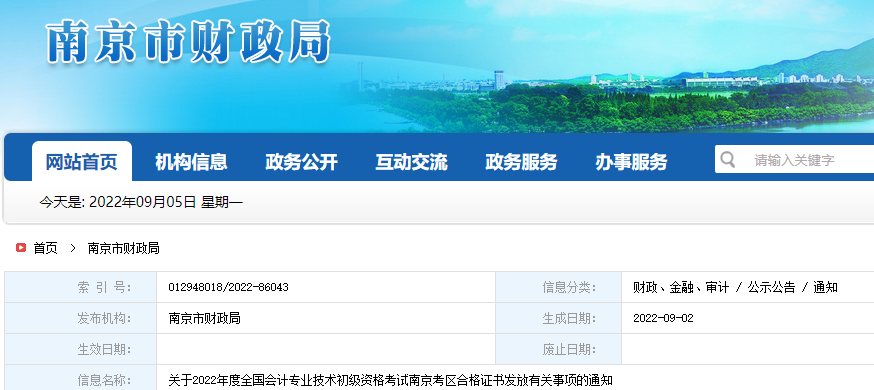Viewport: 874px width, 390px height.
Task: Go to 互动交流 section
Action: pyautogui.click(x=411, y=162)
